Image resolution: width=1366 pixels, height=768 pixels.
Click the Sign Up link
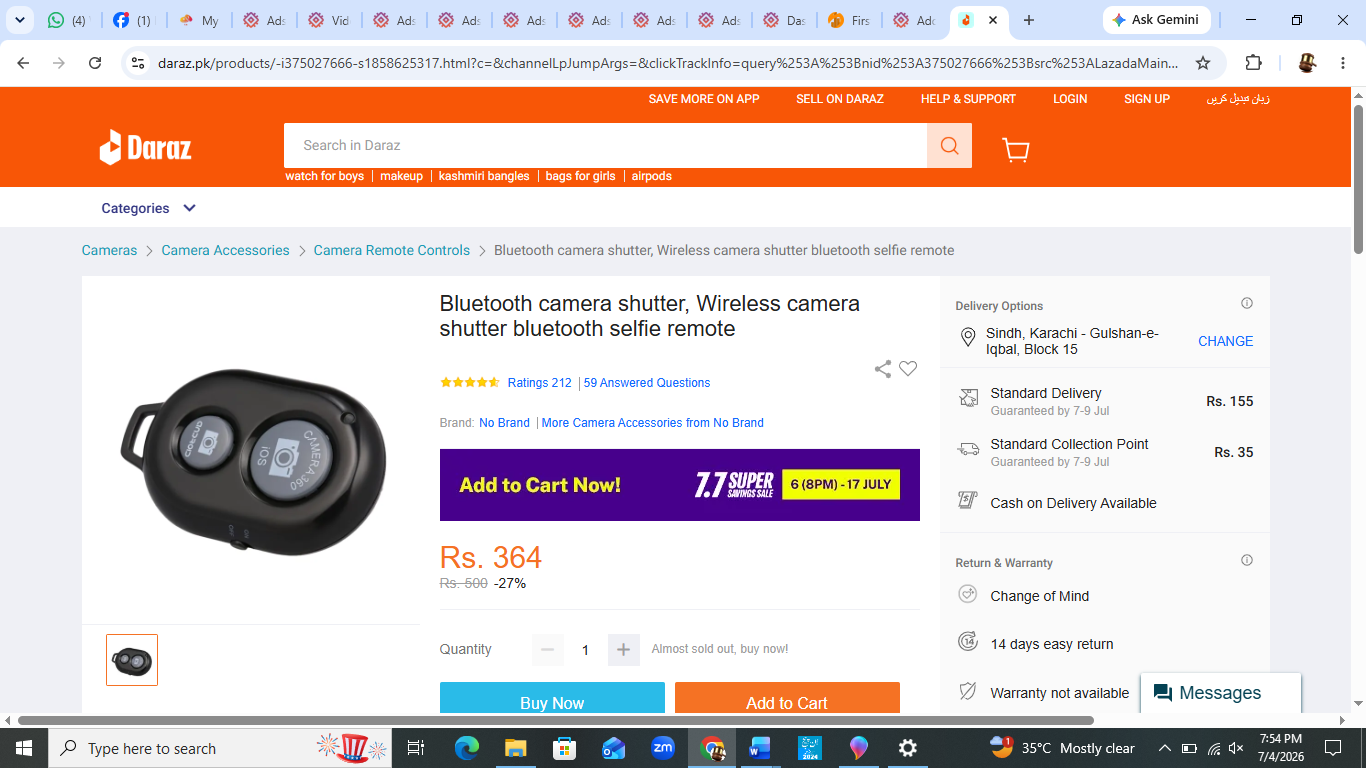[1147, 99]
